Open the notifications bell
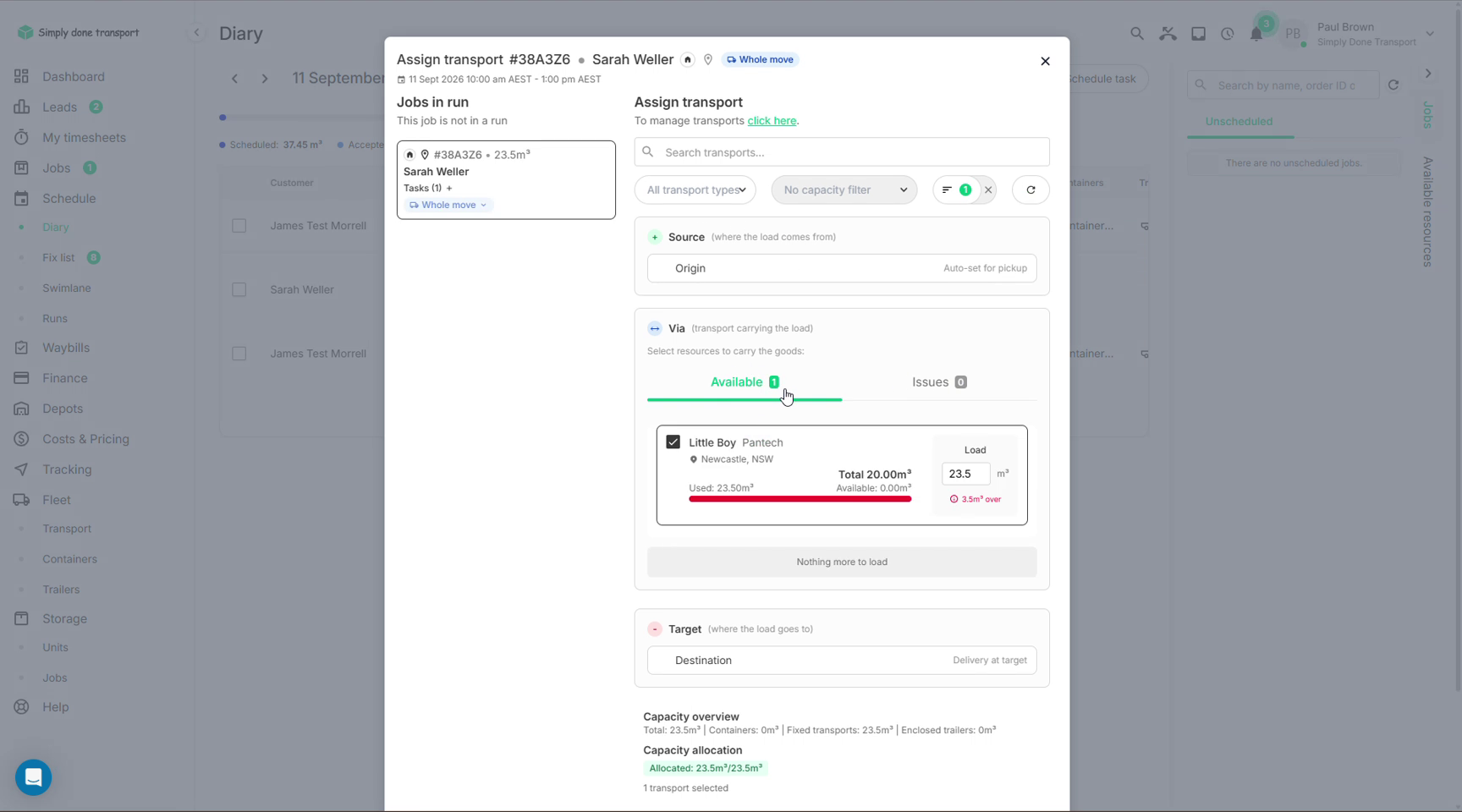The image size is (1462, 812). click(1256, 34)
